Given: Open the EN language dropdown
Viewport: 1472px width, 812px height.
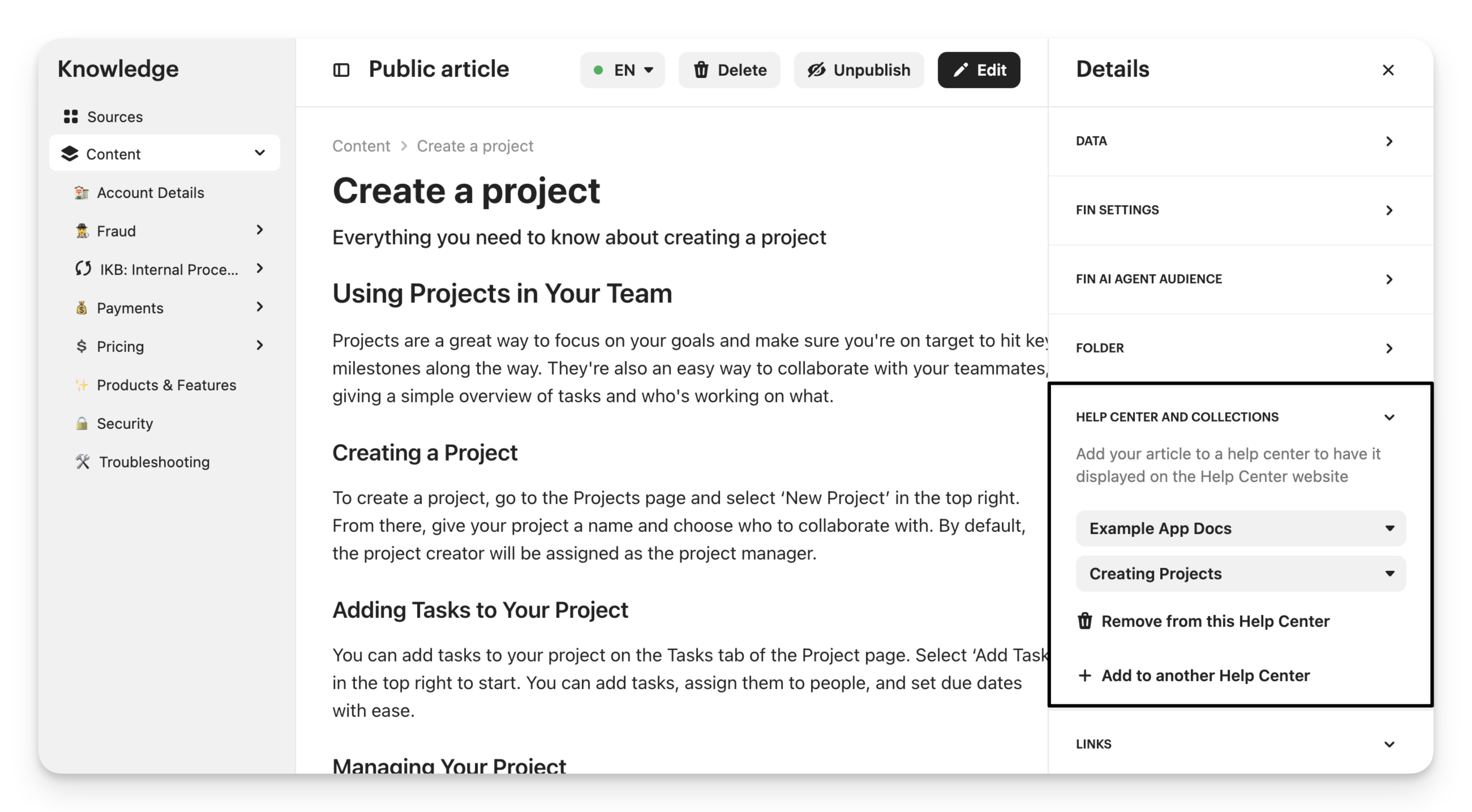Looking at the screenshot, I should (x=623, y=70).
